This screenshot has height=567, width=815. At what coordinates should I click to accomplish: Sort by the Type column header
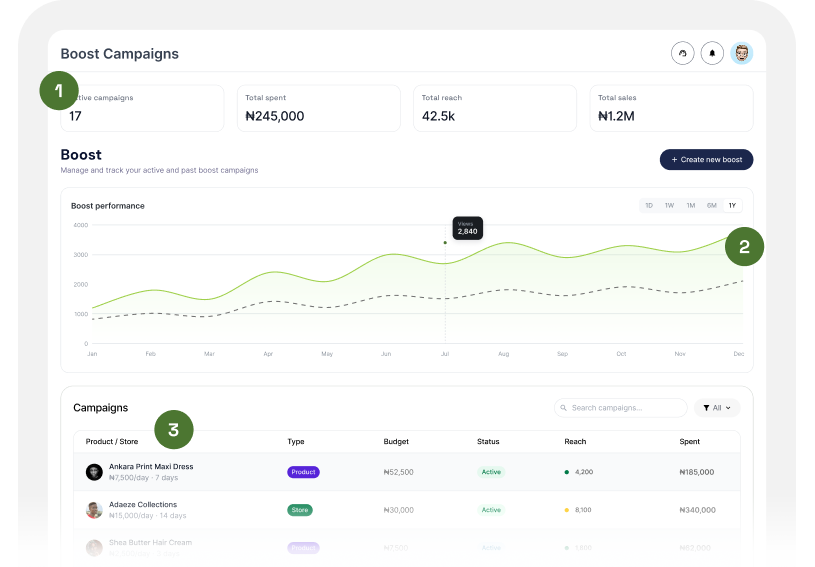[x=296, y=441]
